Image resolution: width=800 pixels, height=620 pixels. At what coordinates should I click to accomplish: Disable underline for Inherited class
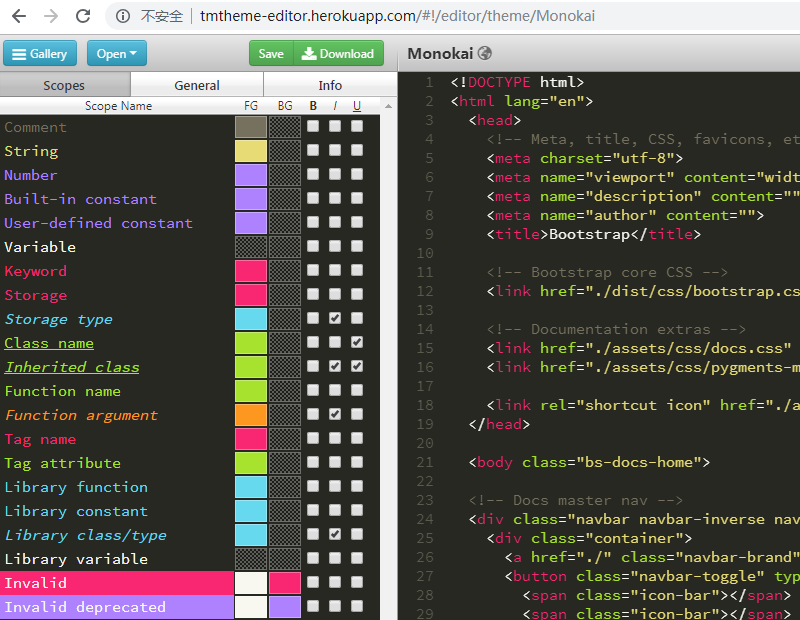[x=357, y=366]
